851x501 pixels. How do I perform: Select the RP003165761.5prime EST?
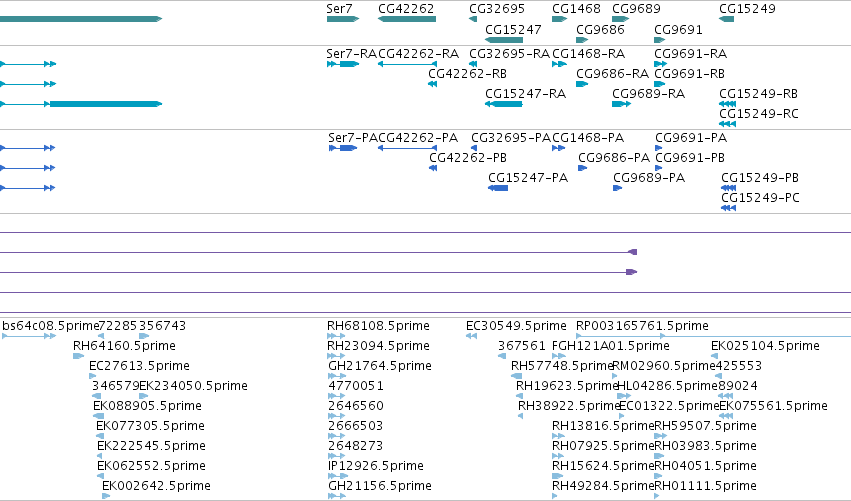coord(714,336)
